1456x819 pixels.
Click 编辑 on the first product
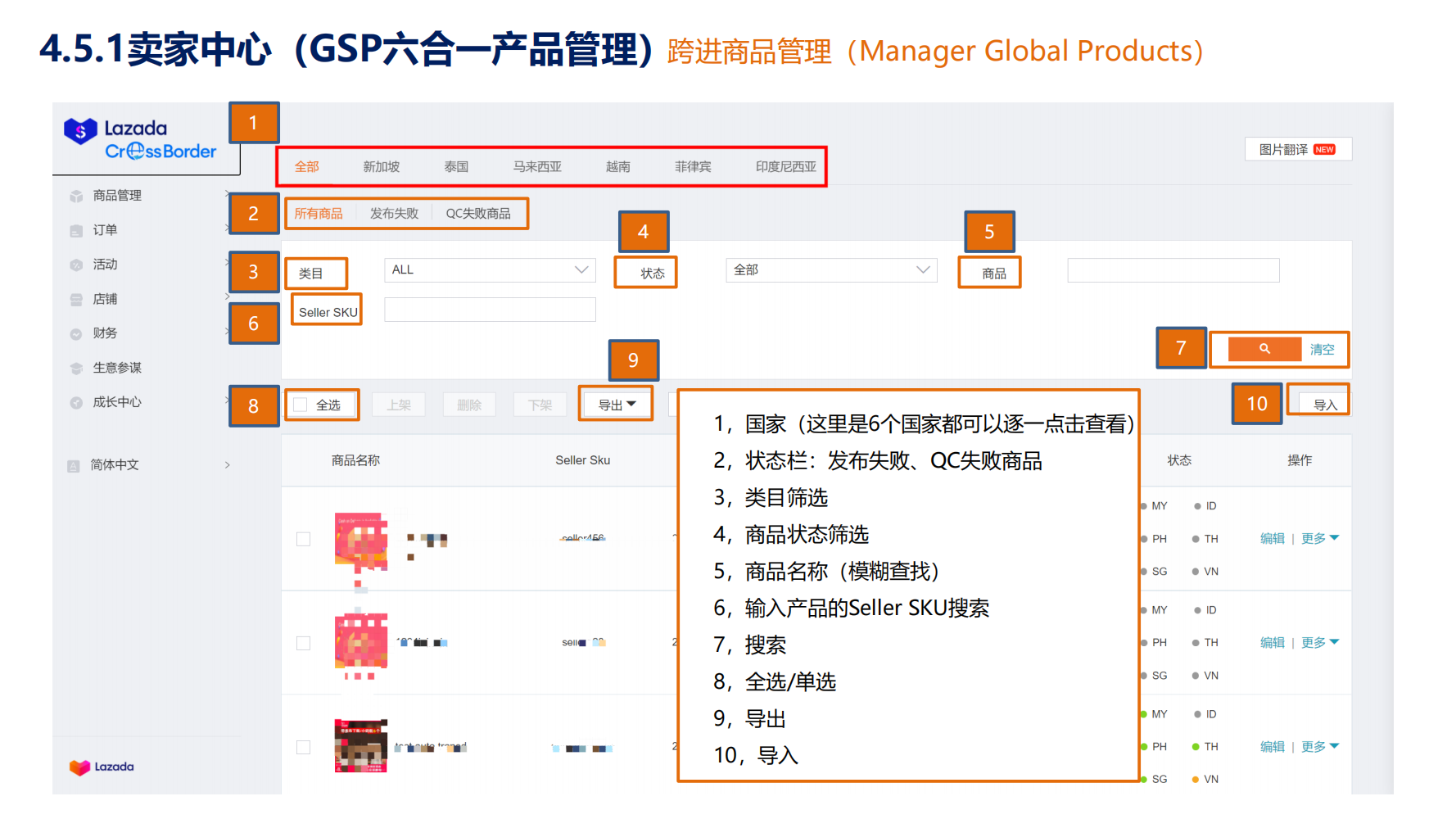pos(1272,538)
